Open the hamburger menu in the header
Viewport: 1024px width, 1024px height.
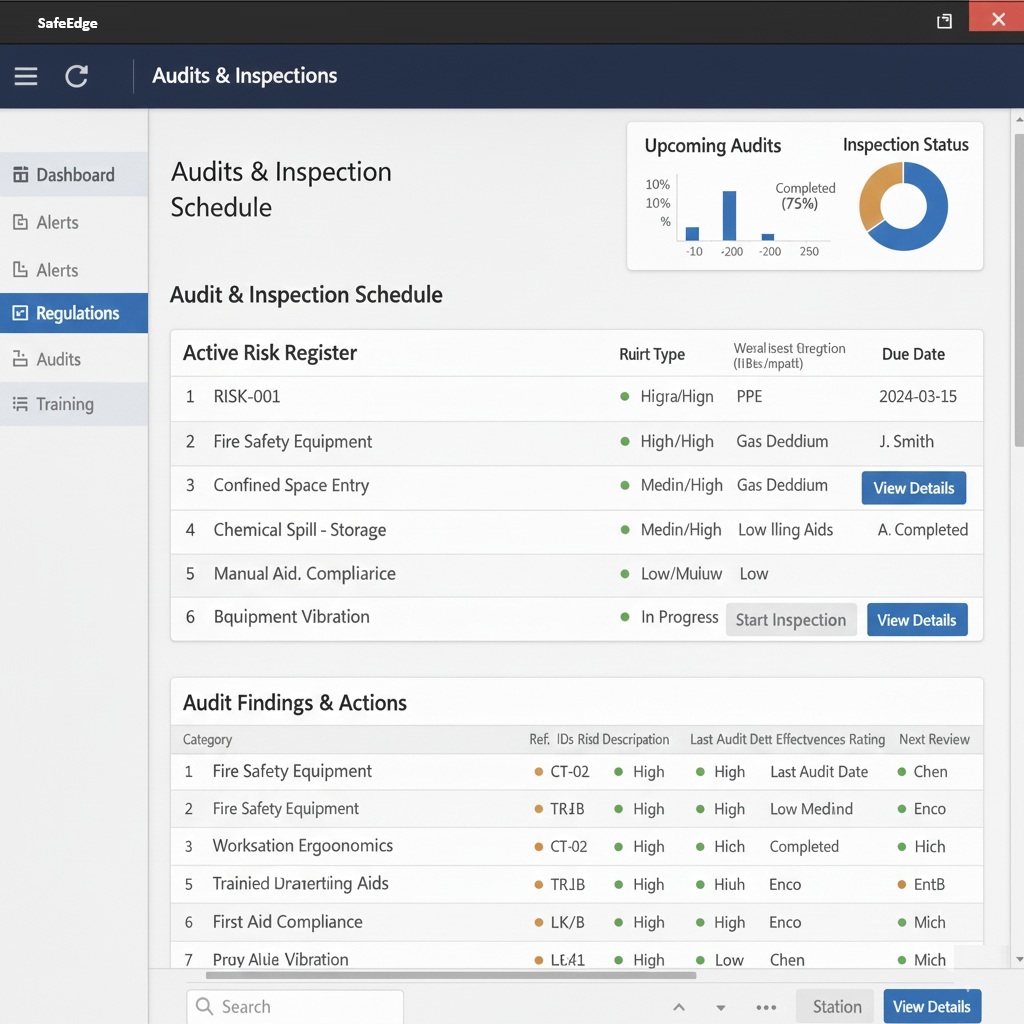click(26, 76)
